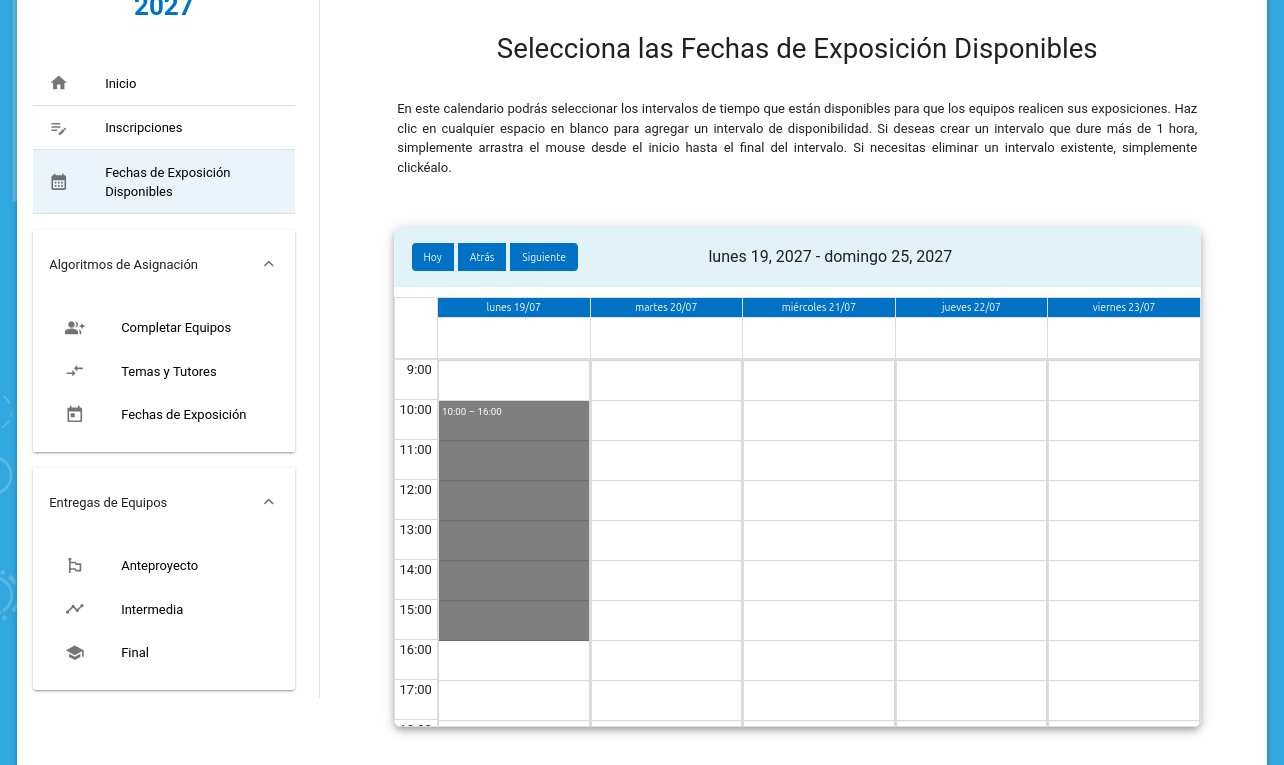The width and height of the screenshot is (1284, 765).
Task: Advance to next week with Siguiente
Action: (543, 257)
